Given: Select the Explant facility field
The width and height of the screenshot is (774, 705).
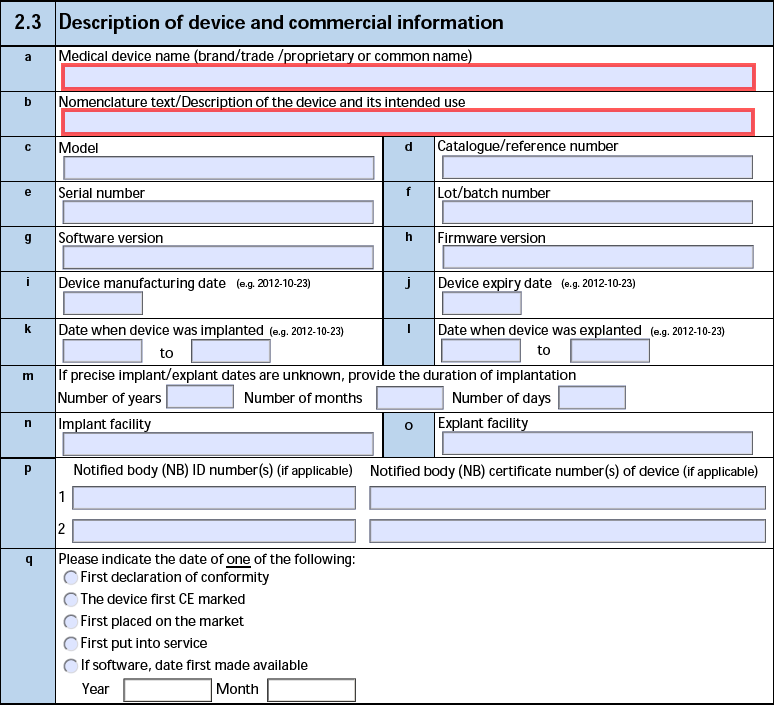Looking at the screenshot, I should tap(597, 443).
